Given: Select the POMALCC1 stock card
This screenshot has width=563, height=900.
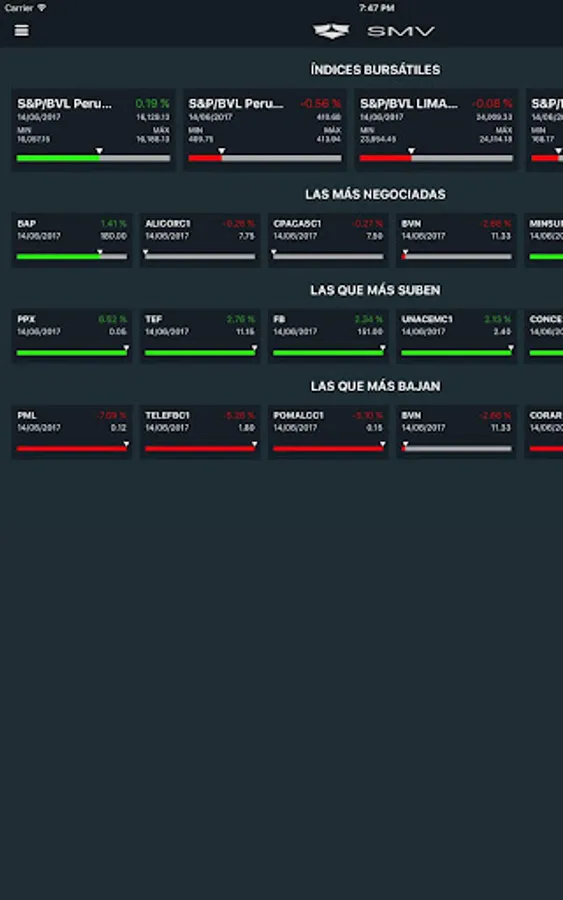Looking at the screenshot, I should tap(328, 432).
